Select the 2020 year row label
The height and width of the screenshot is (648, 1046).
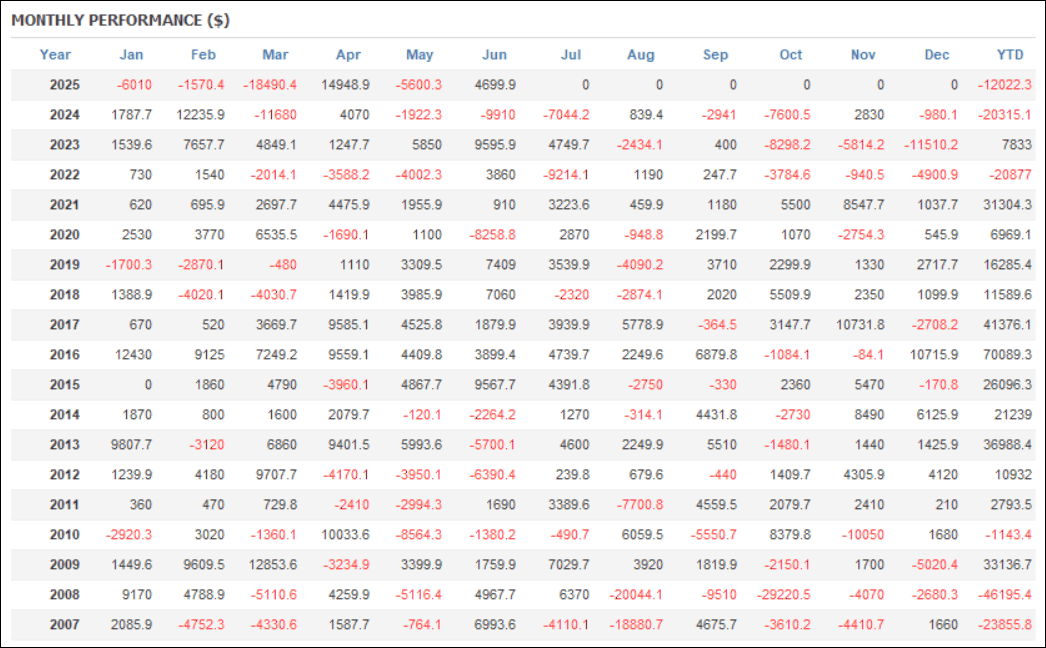pyautogui.click(x=65, y=235)
